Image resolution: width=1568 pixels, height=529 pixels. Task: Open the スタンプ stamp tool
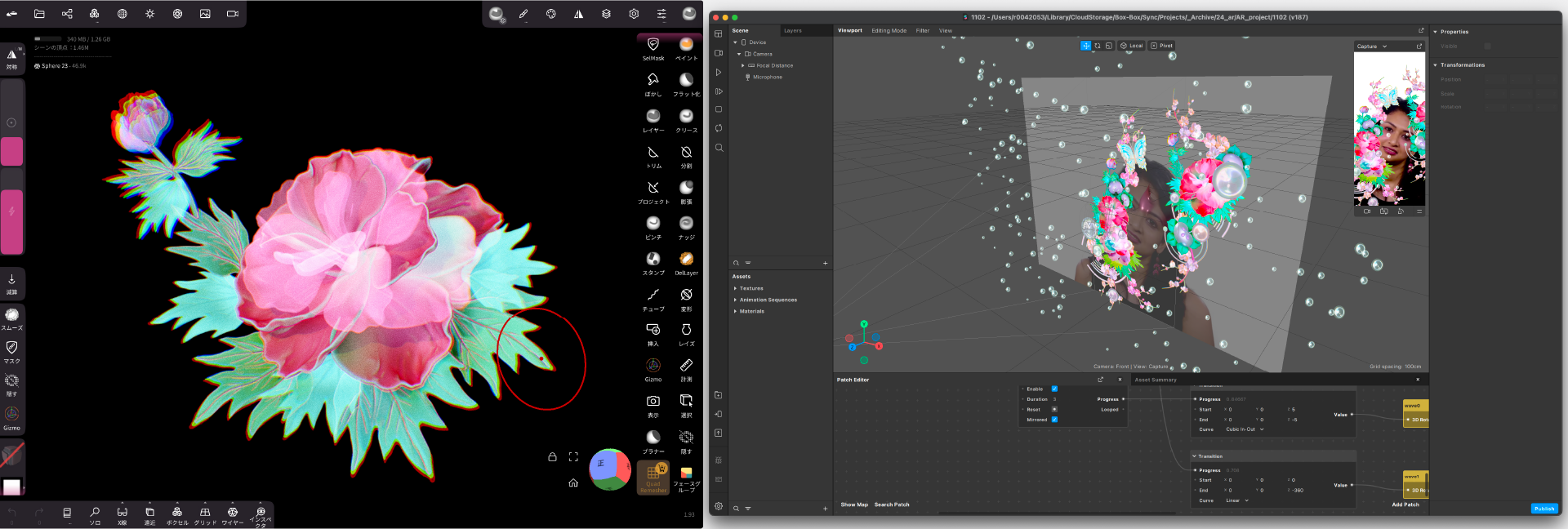click(x=653, y=260)
